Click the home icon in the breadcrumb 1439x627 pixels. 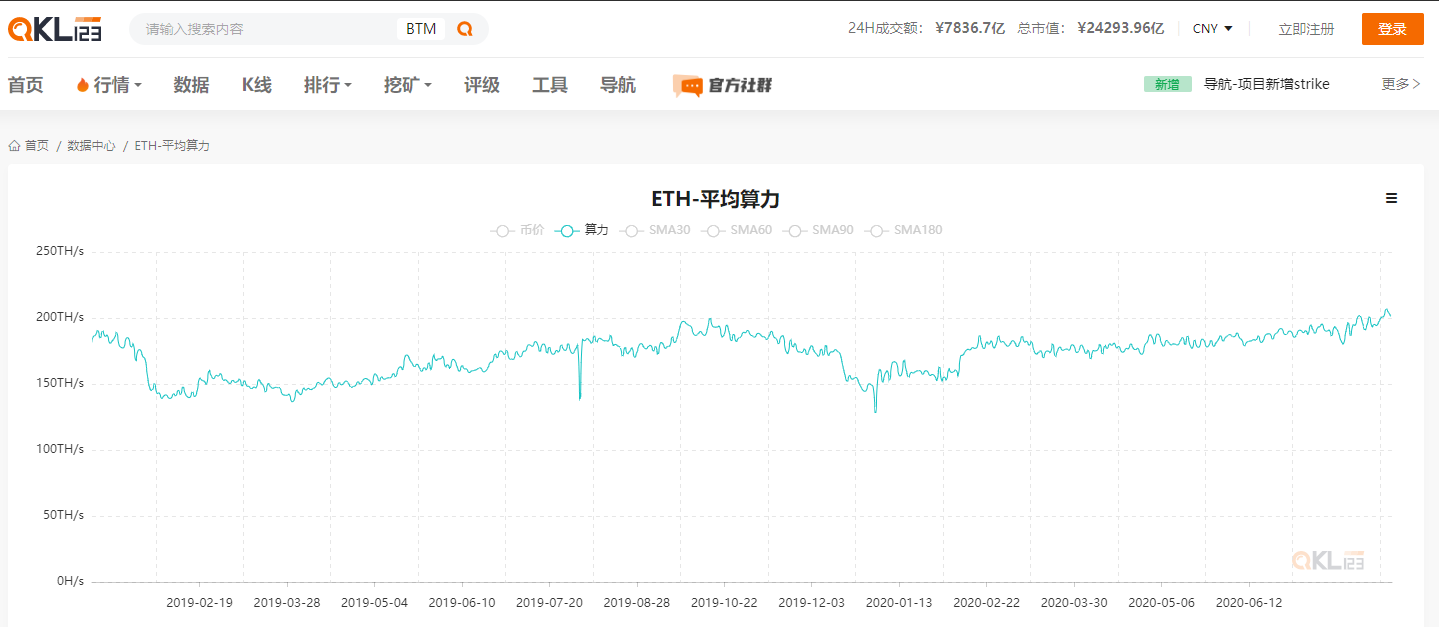[13, 145]
